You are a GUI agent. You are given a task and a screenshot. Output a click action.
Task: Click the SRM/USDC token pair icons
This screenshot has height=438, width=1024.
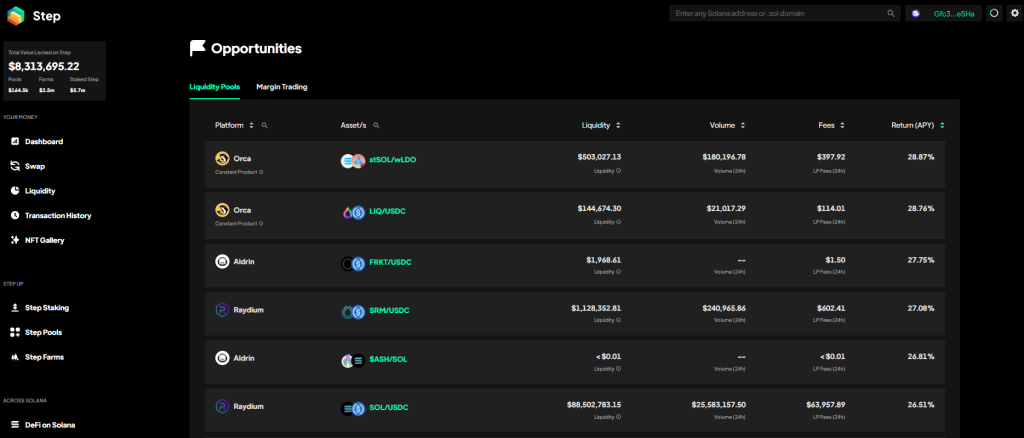click(x=353, y=312)
